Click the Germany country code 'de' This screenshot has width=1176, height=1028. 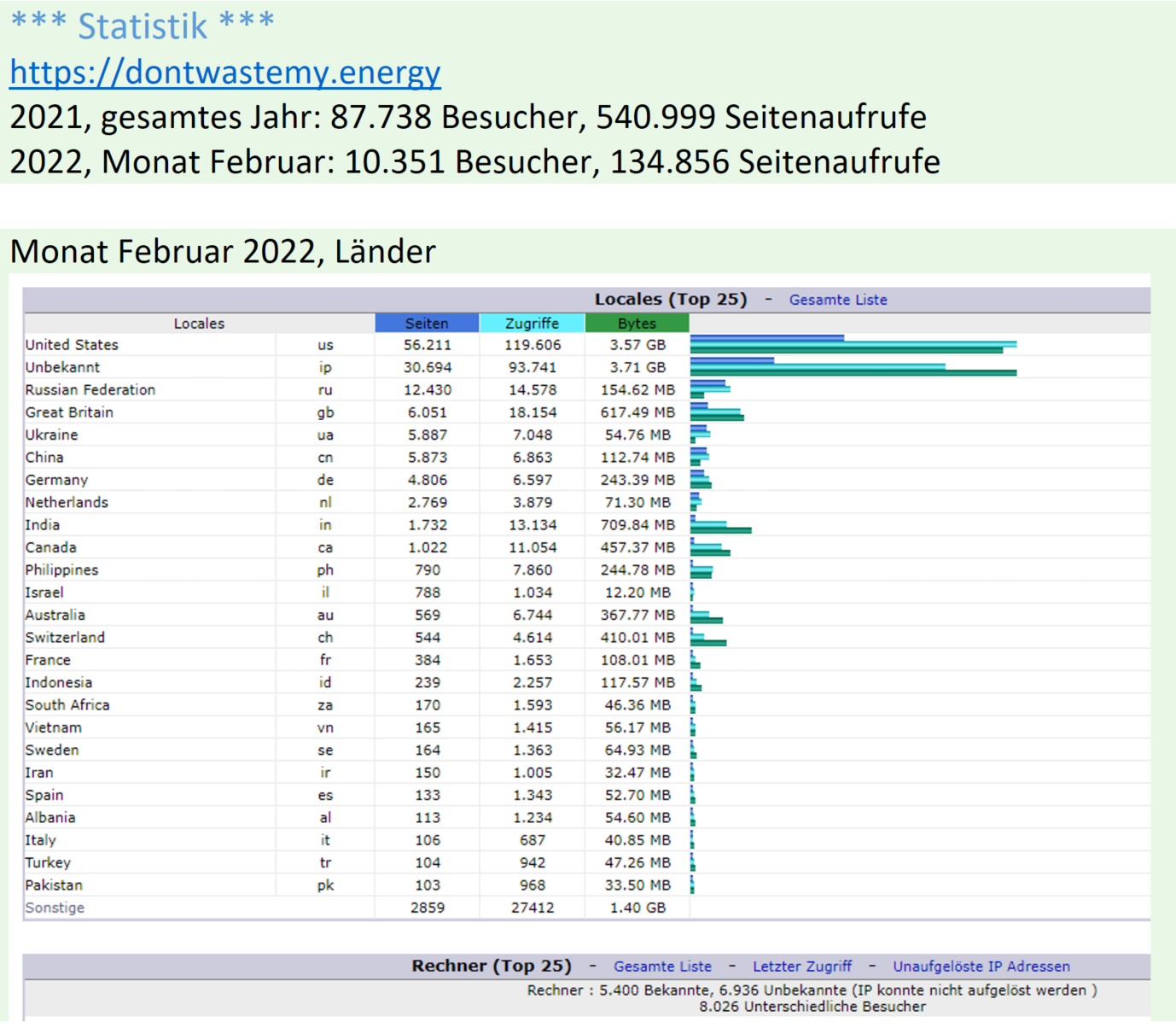325,480
